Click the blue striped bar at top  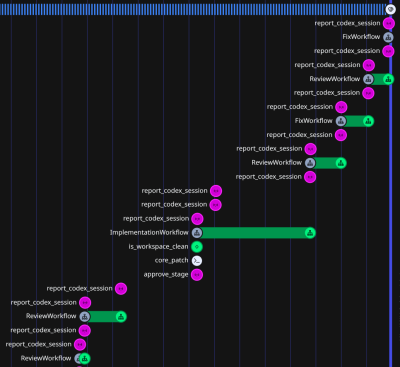(x=193, y=9)
